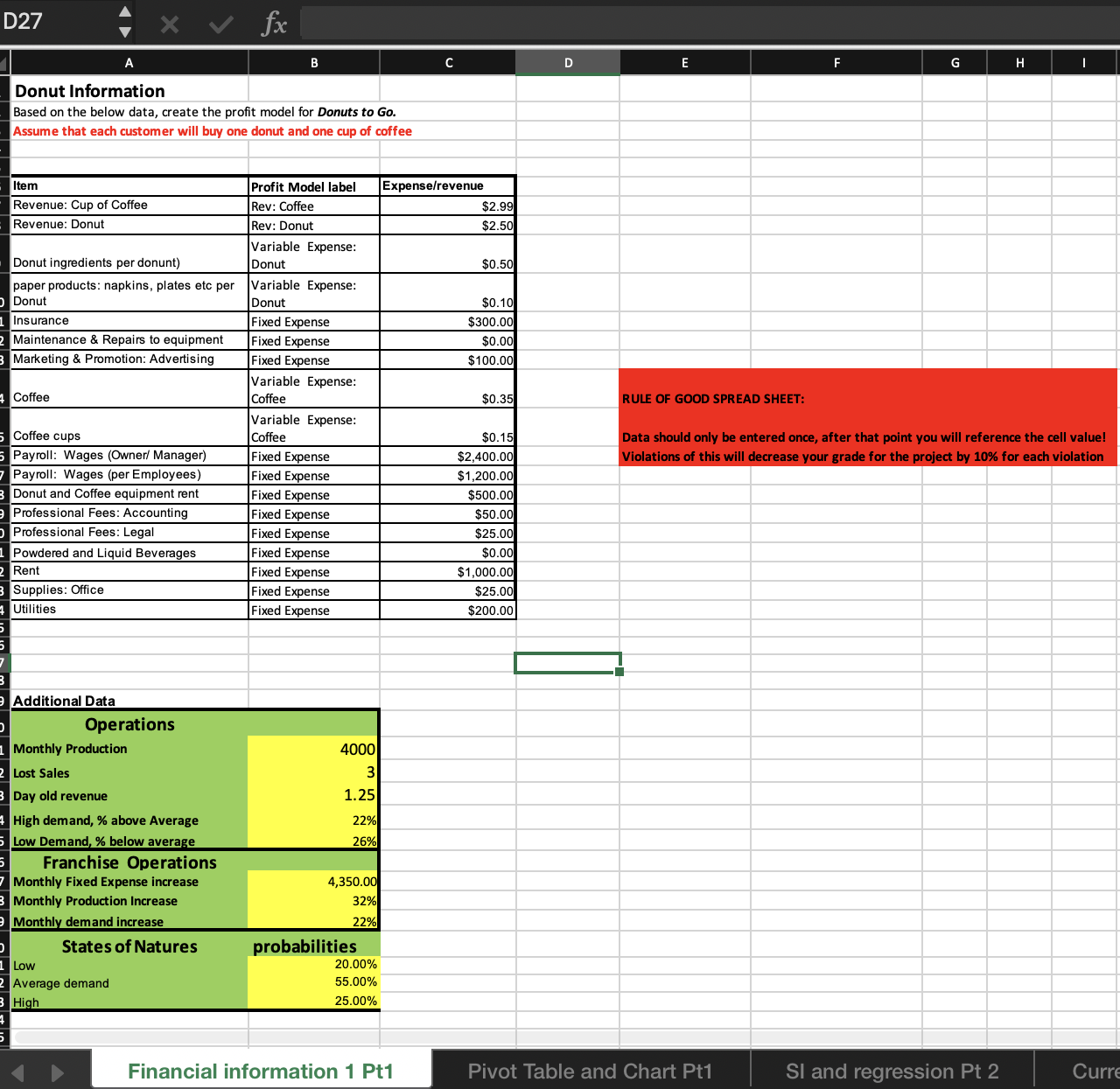This screenshot has height=1089, width=1120.
Task: Click the Name Box down stepper arrow
Action: pos(124,31)
